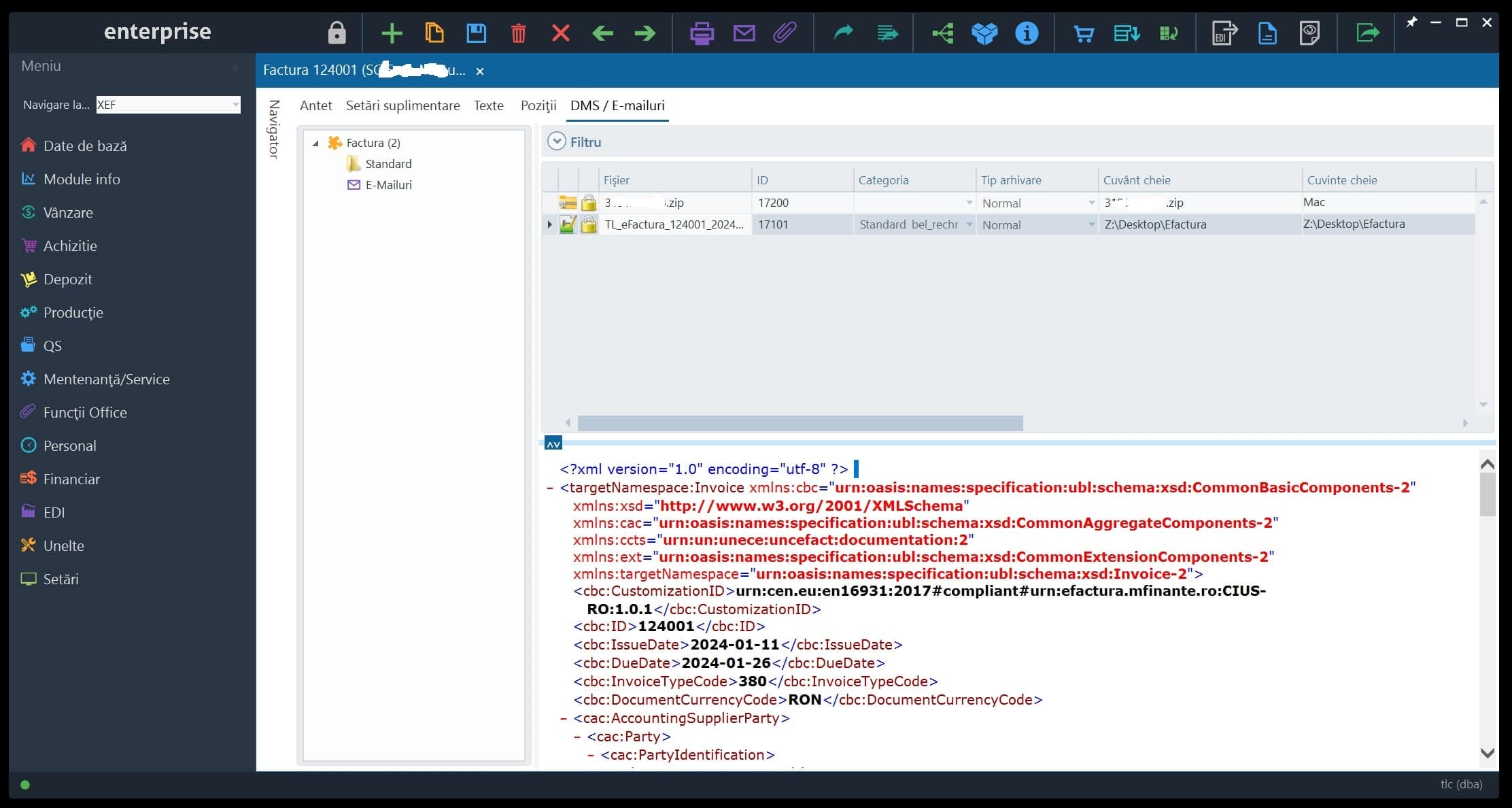
Task: Open the Financiar menu
Action: pyautogui.click(x=60, y=479)
